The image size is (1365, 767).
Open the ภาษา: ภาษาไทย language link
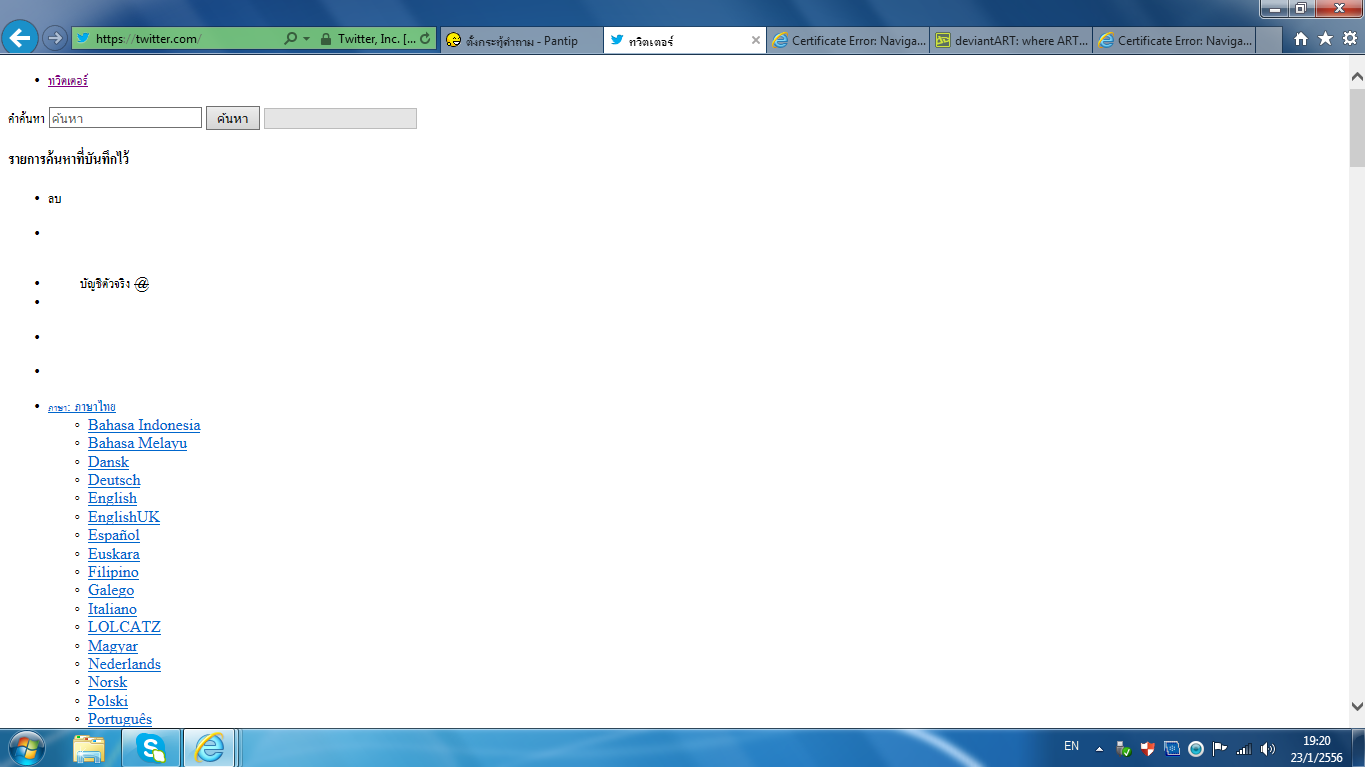(82, 407)
